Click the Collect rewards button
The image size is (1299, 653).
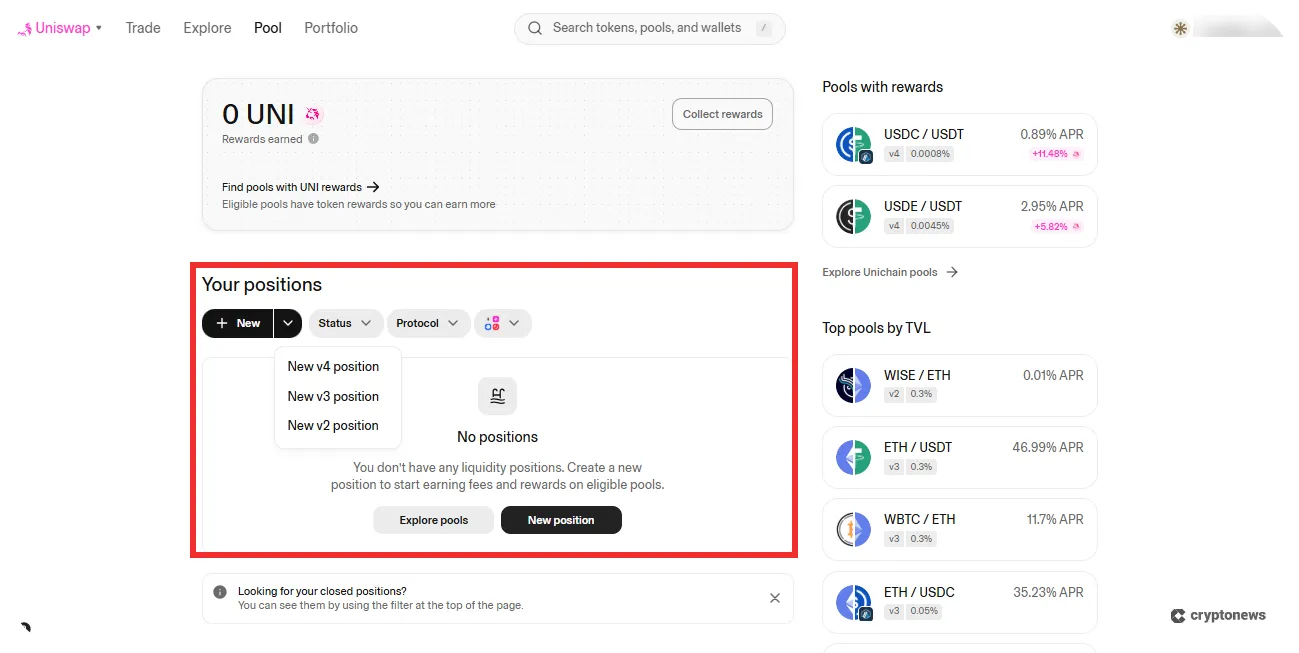[x=722, y=113]
